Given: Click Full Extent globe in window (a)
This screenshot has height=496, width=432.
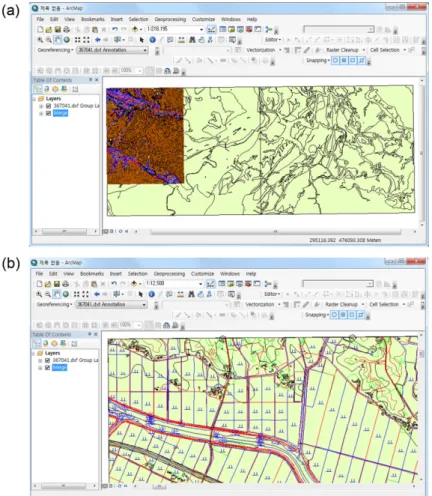Looking at the screenshot, I should click(x=67, y=40).
